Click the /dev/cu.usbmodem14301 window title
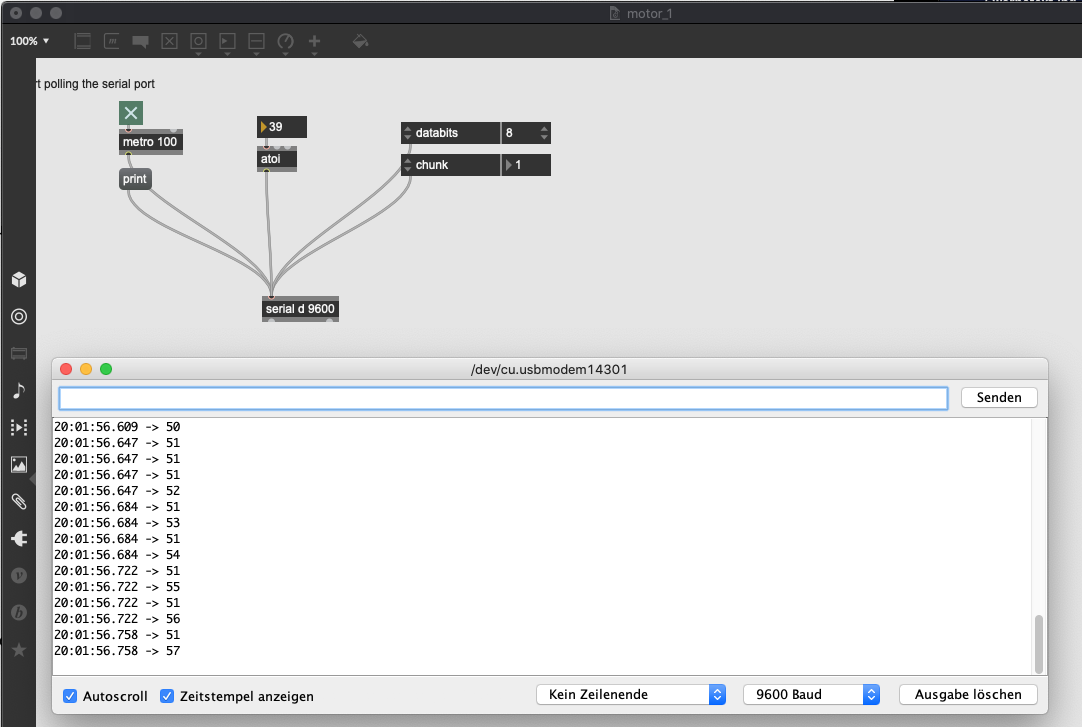Screen dimensions: 1082x727 pos(549,369)
